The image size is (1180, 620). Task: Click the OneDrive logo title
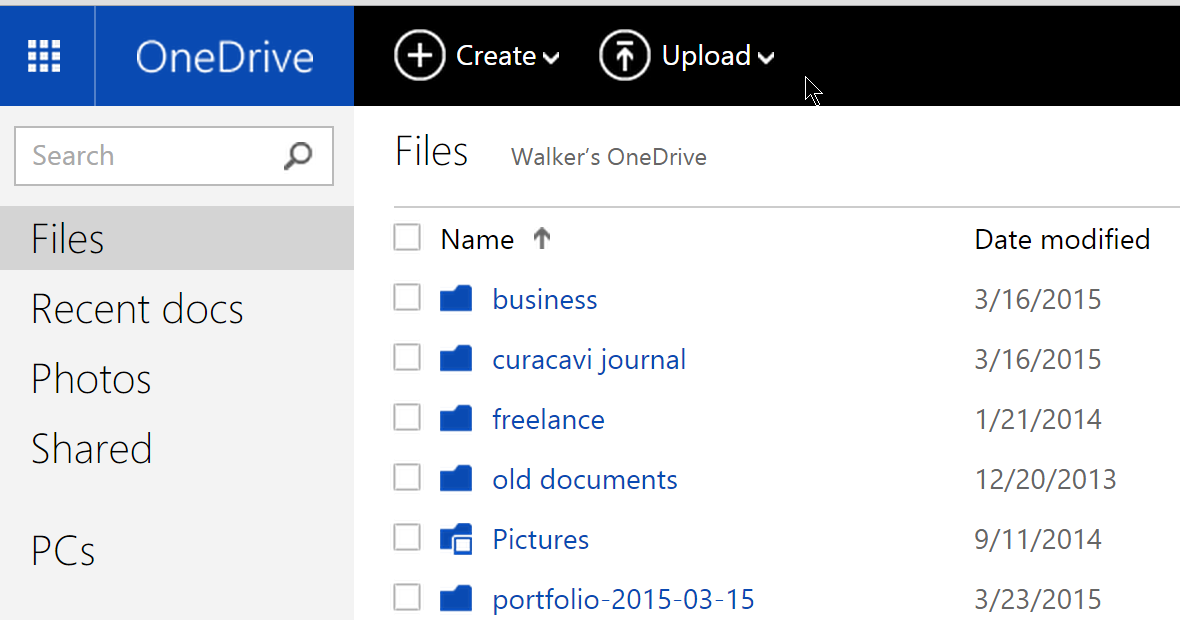(x=224, y=57)
